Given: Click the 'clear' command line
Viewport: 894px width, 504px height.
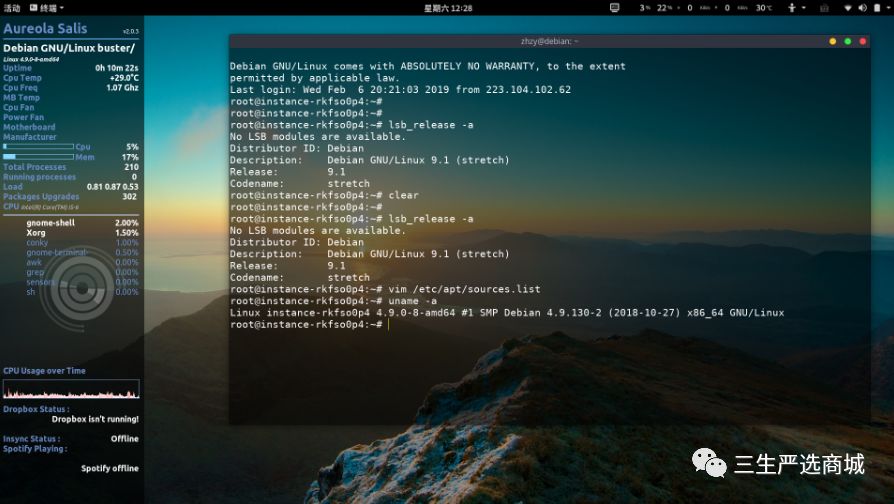Looking at the screenshot, I should point(324,195).
